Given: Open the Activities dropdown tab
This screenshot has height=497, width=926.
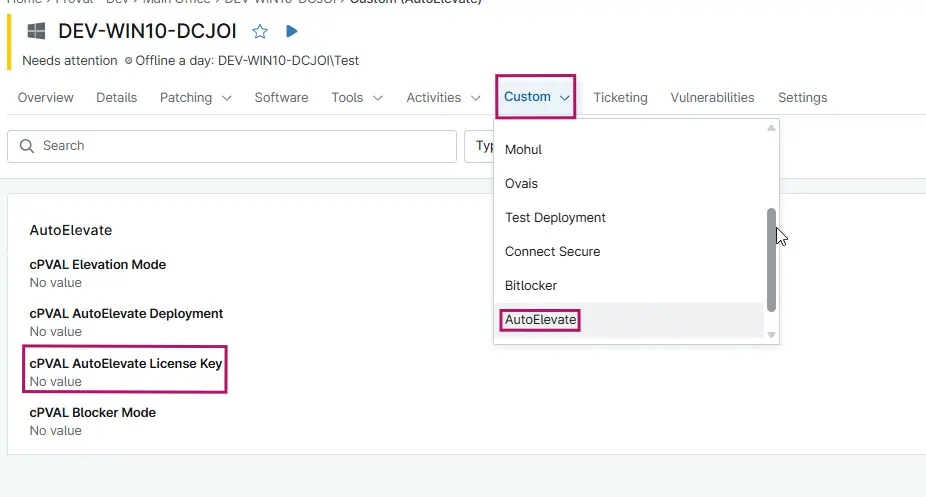Looking at the screenshot, I should tap(447, 97).
